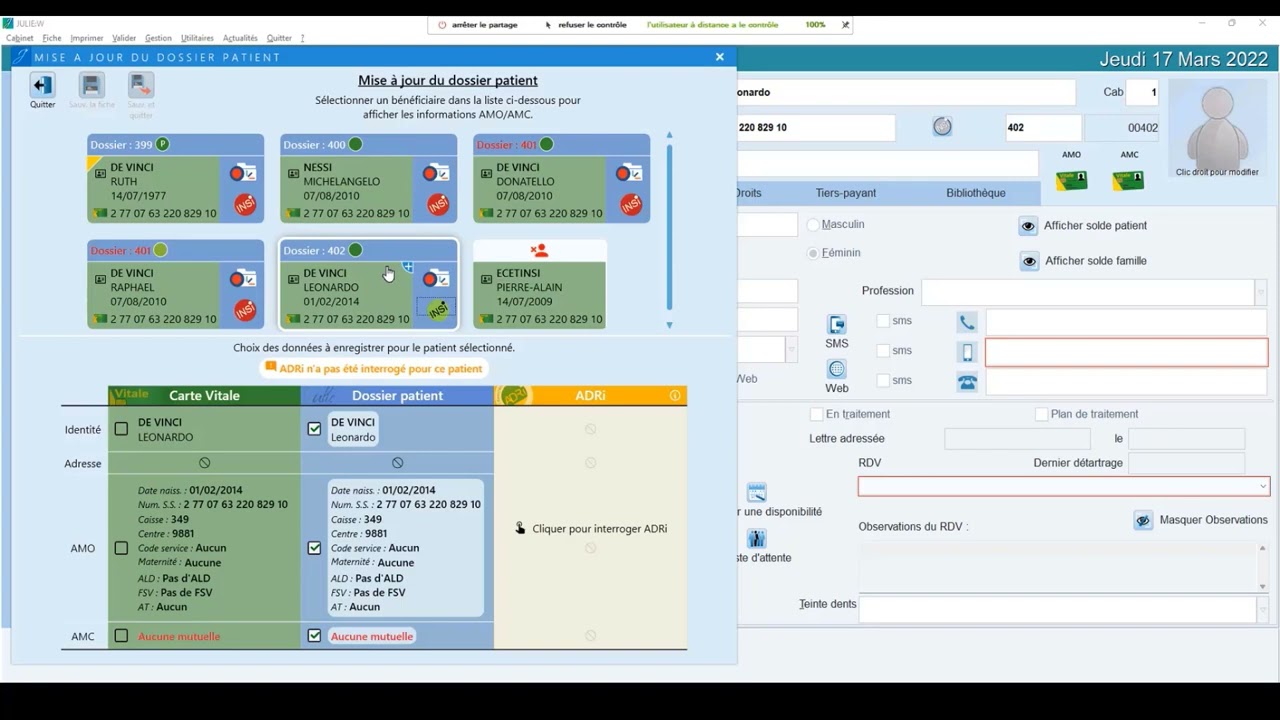Click the green AMC card icon
This screenshot has height=720, width=1280.
[x=1128, y=180]
